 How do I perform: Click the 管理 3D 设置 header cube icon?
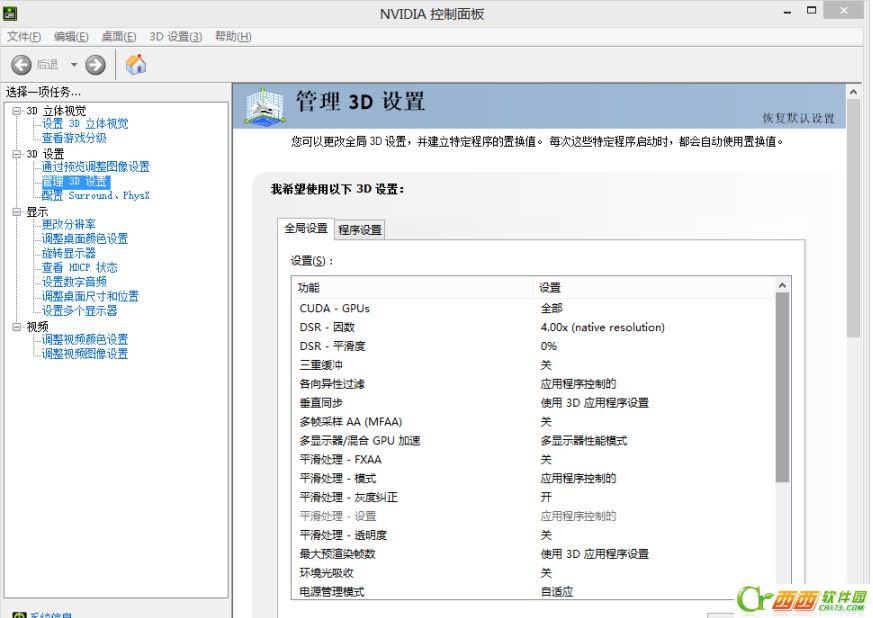pyautogui.click(x=265, y=106)
